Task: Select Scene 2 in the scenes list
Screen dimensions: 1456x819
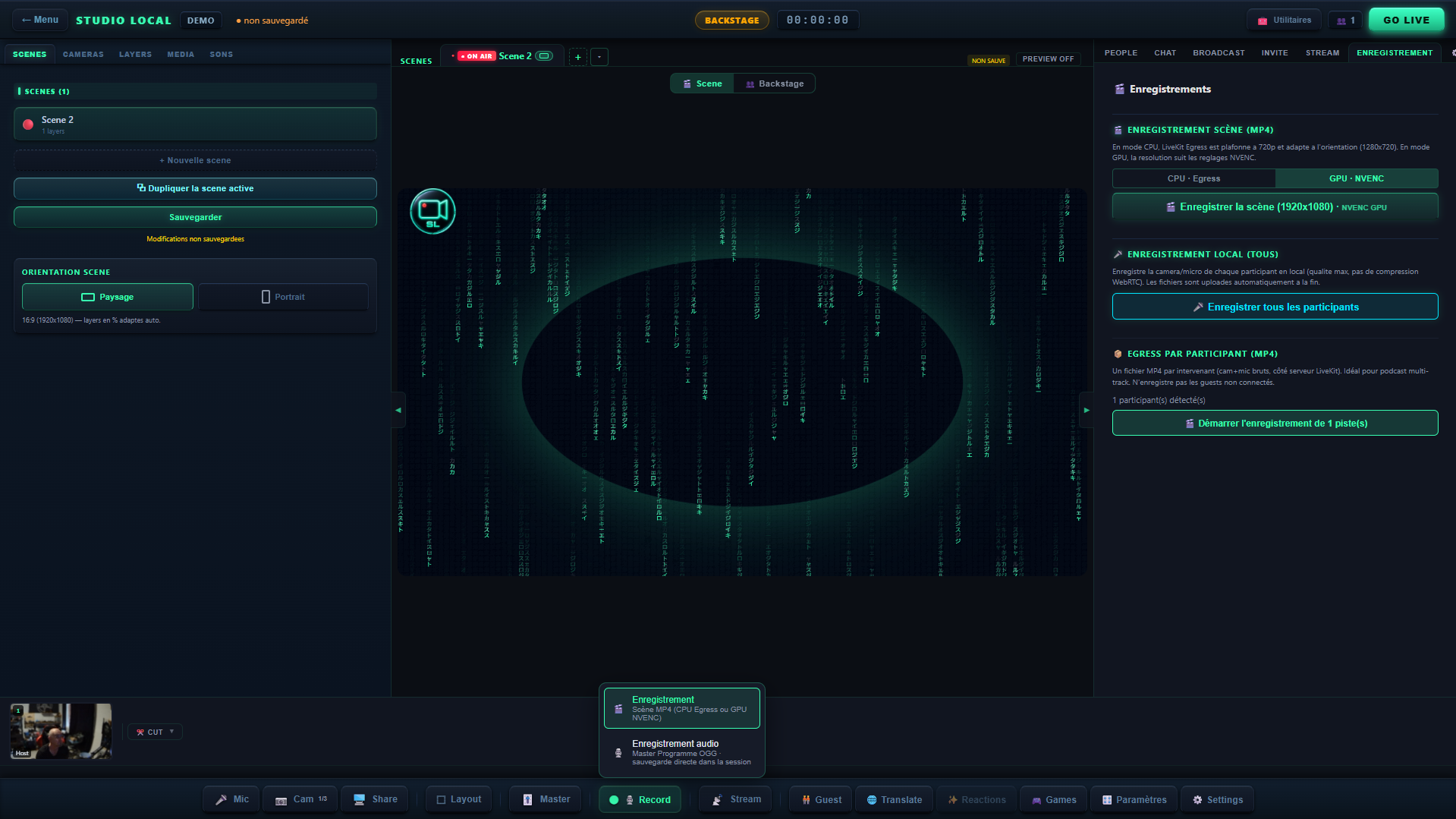Action: tap(195, 124)
